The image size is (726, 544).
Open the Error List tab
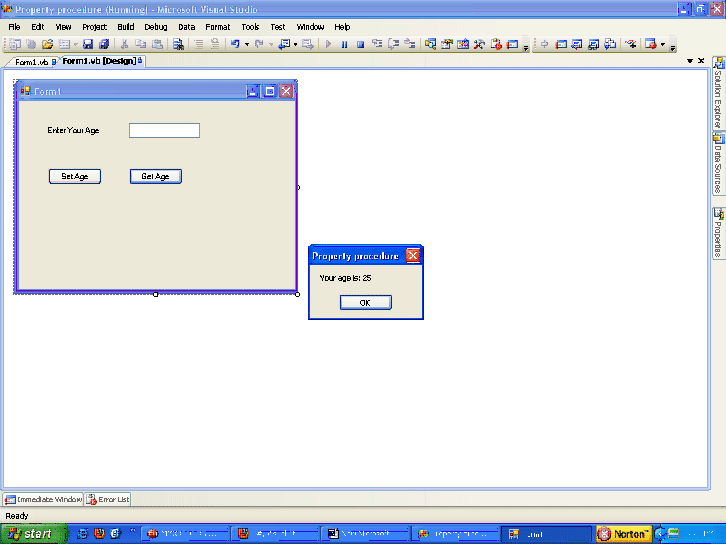[x=108, y=499]
